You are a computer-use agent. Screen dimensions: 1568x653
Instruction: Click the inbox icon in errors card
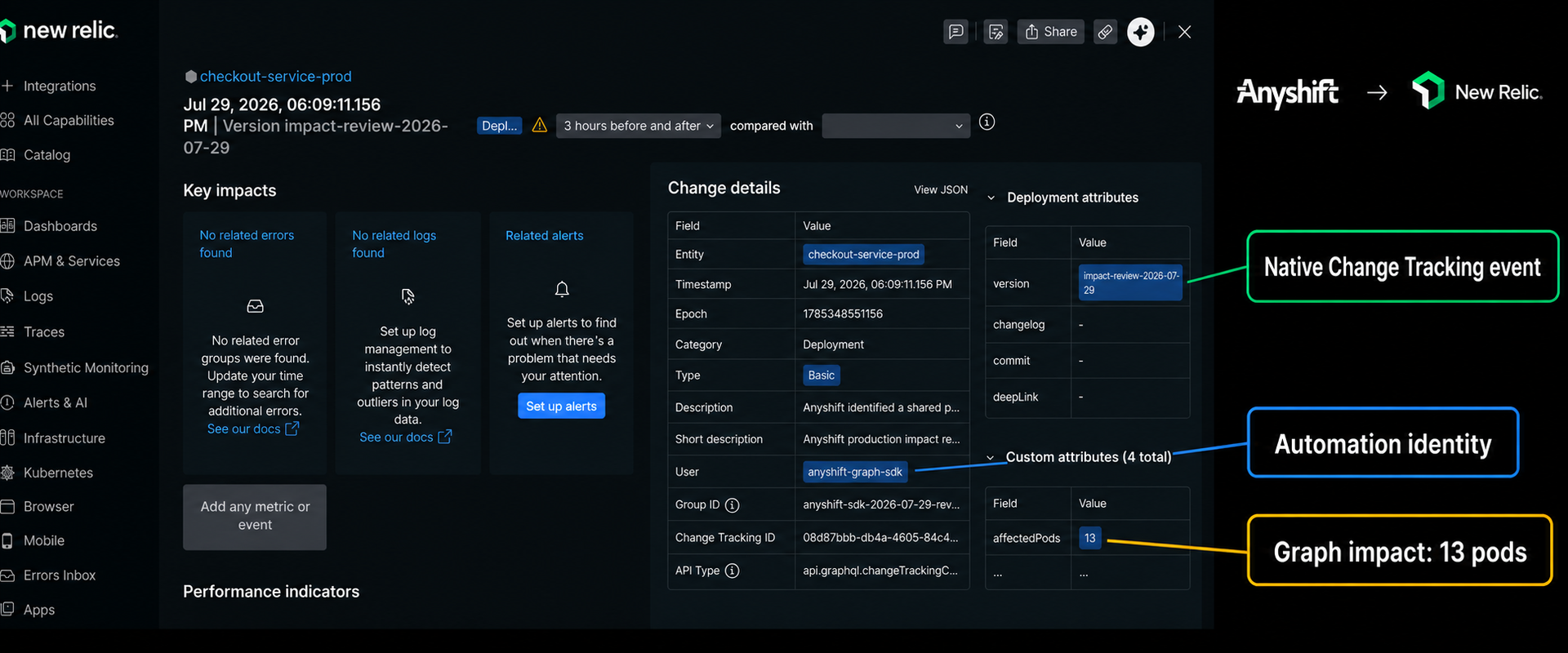coord(256,306)
